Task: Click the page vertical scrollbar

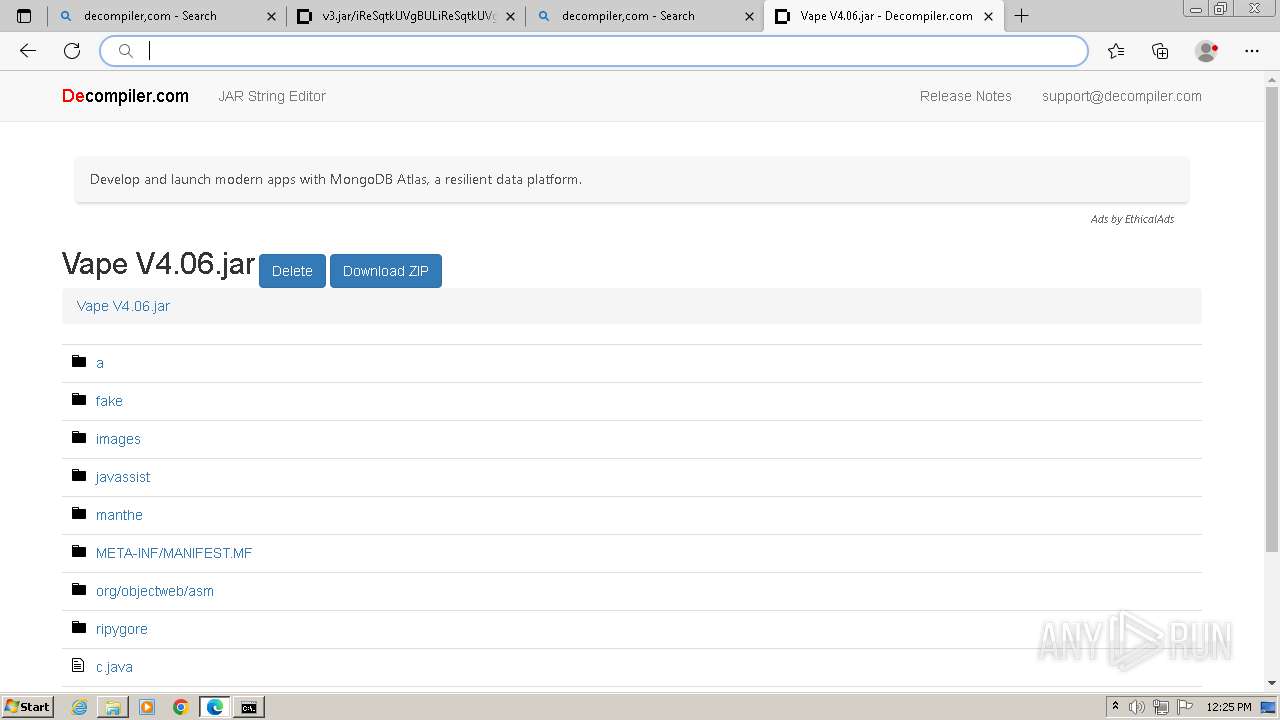Action: pos(1272,320)
